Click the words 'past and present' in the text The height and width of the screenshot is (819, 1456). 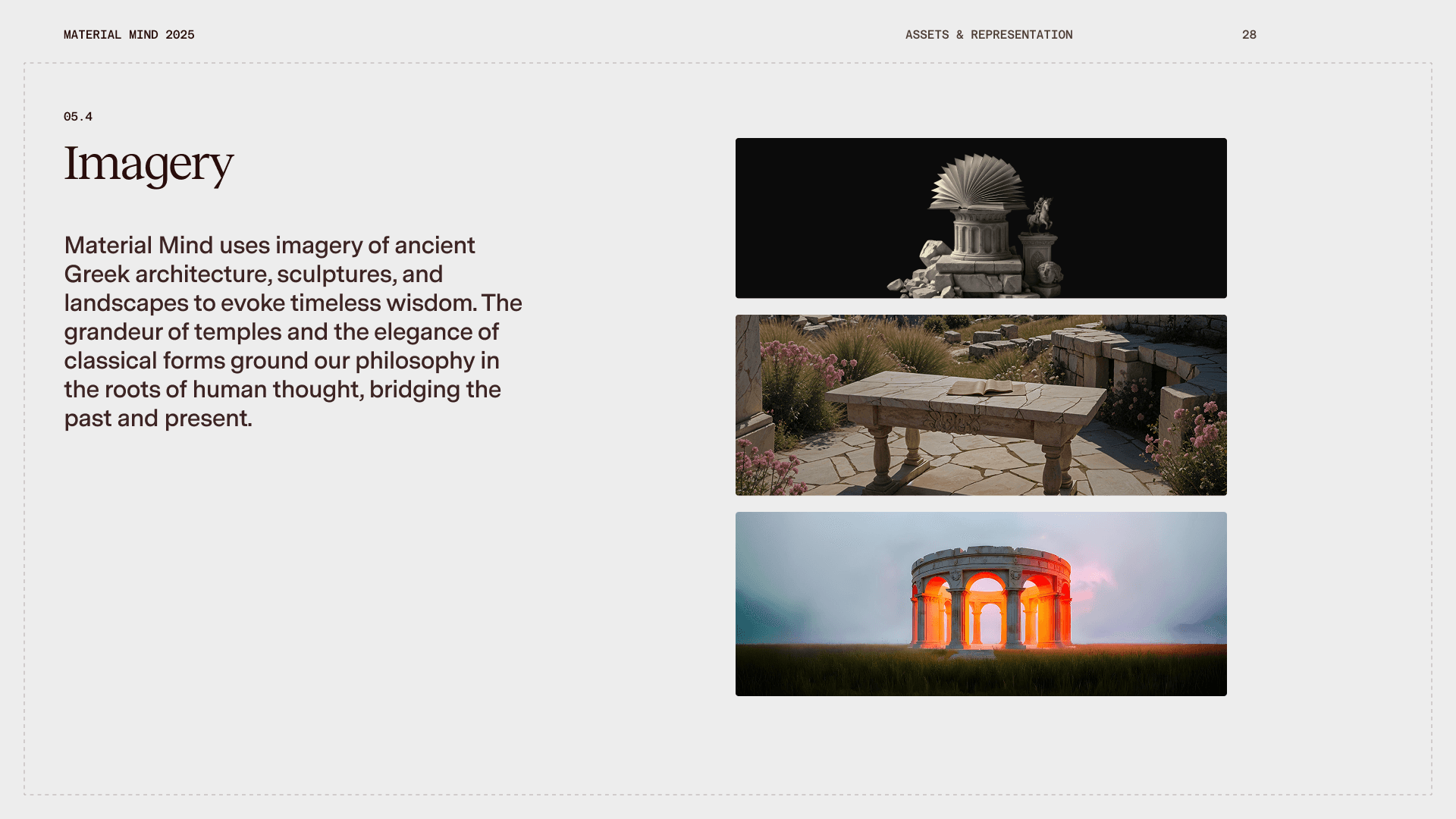point(157,419)
